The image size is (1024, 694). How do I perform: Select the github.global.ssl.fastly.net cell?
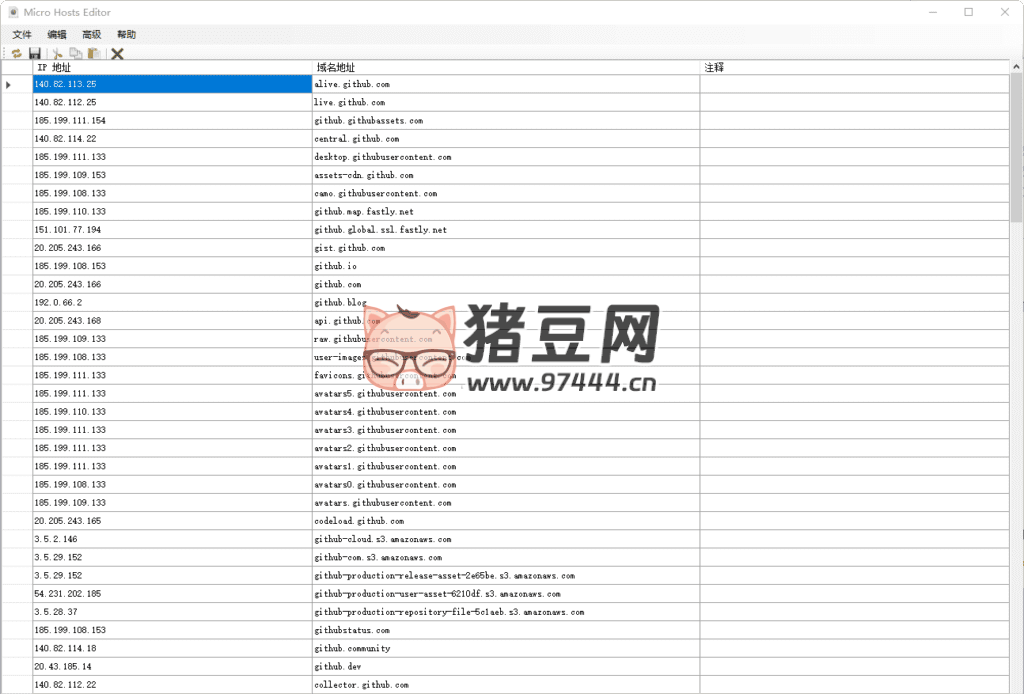505,230
